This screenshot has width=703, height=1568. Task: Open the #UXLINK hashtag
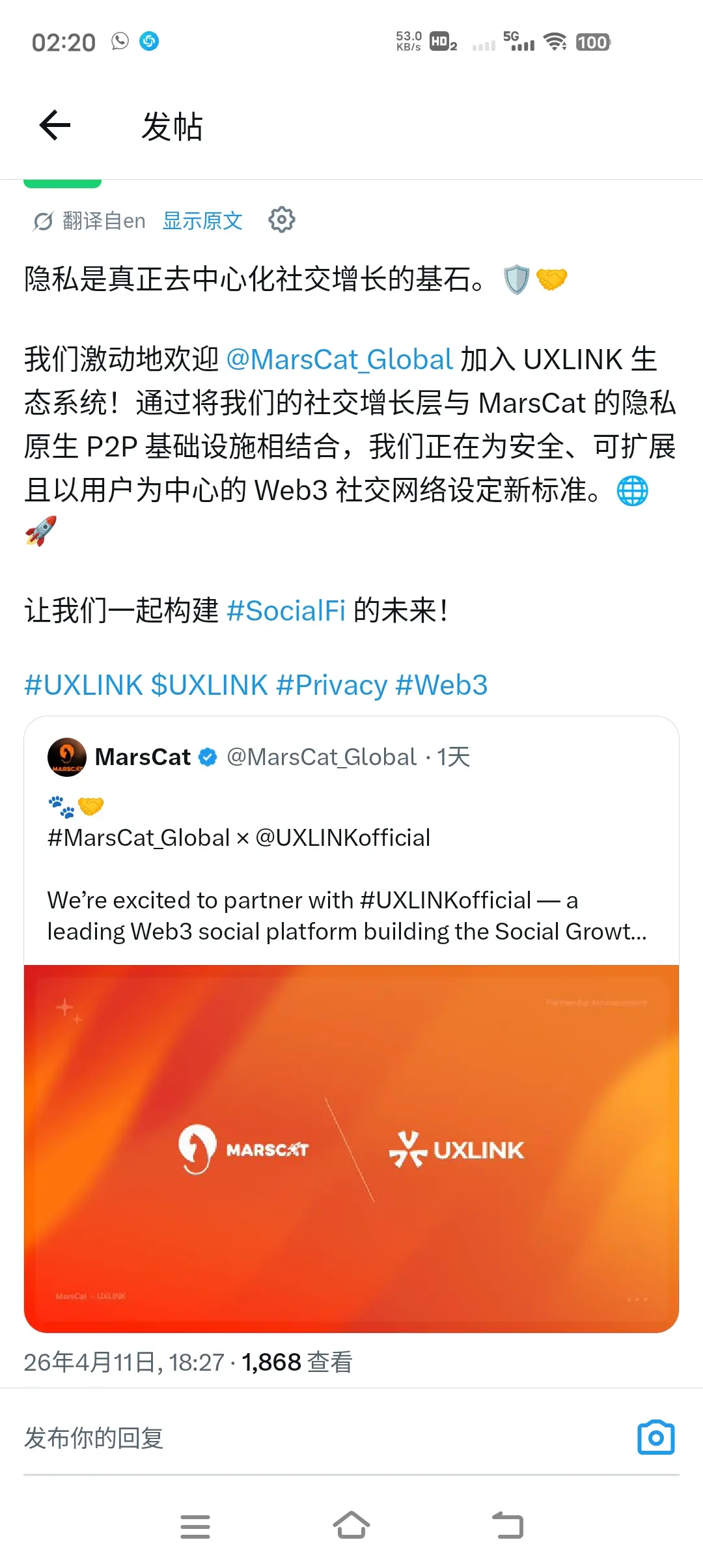tap(83, 685)
